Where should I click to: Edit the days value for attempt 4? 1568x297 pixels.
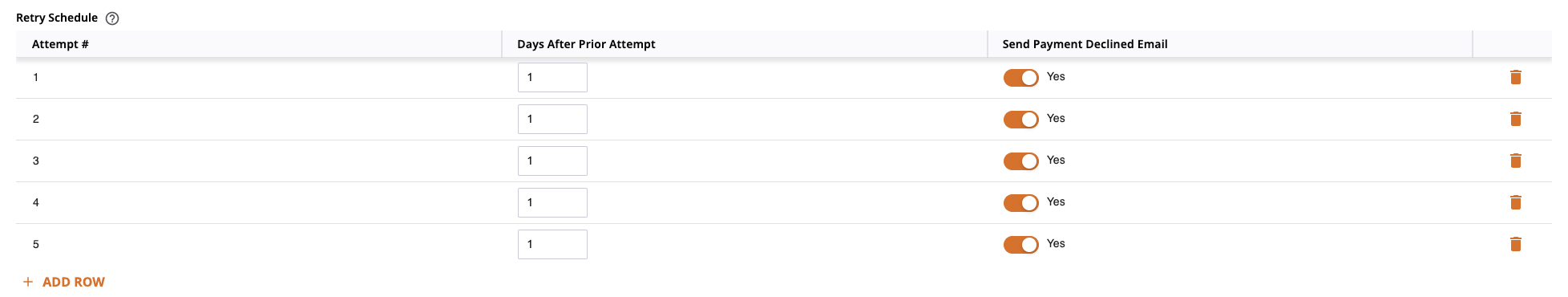pyautogui.click(x=552, y=202)
